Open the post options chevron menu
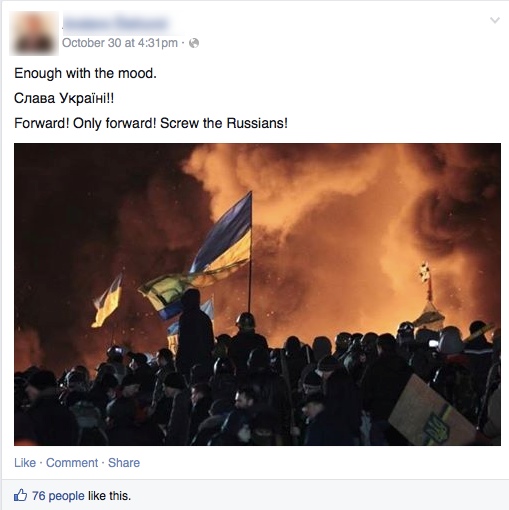Screen dimensions: 509x510 pyautogui.click(x=495, y=20)
